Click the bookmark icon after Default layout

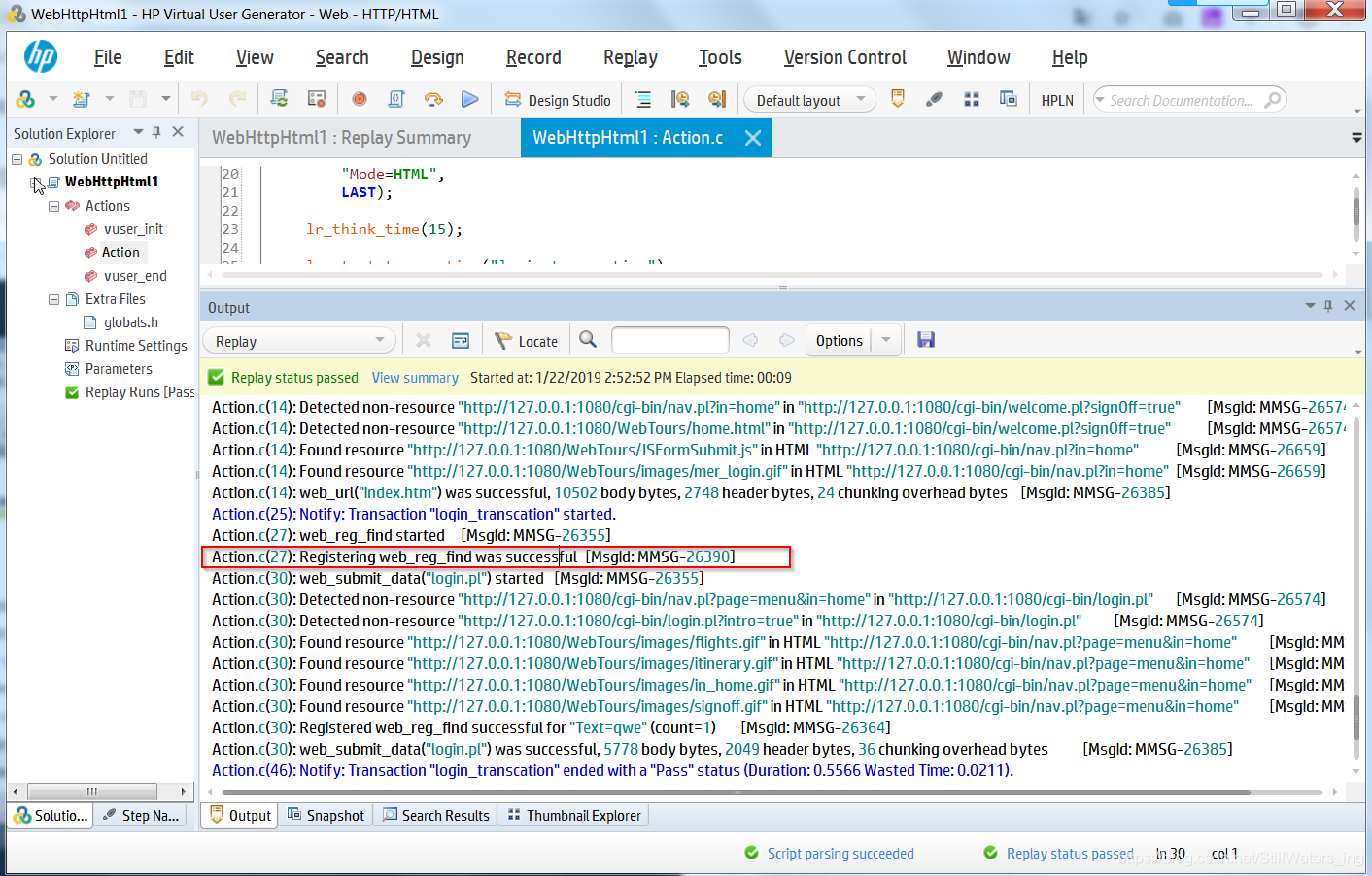pos(898,99)
